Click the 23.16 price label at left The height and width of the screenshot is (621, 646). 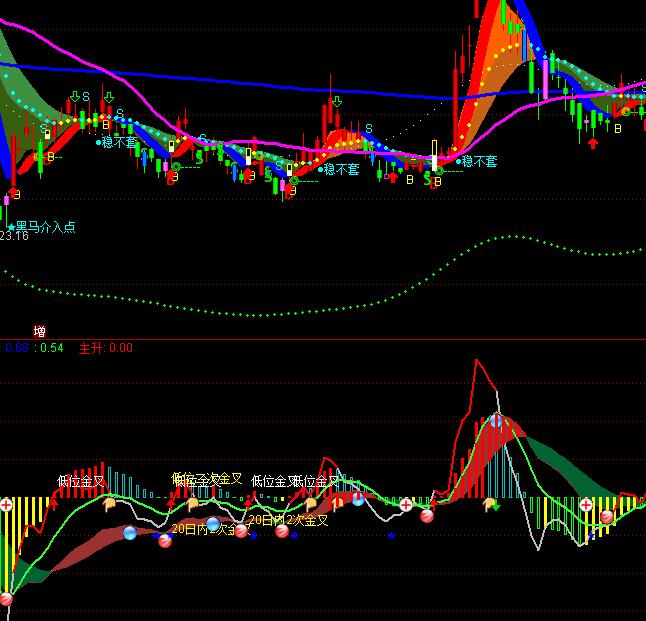[14, 236]
